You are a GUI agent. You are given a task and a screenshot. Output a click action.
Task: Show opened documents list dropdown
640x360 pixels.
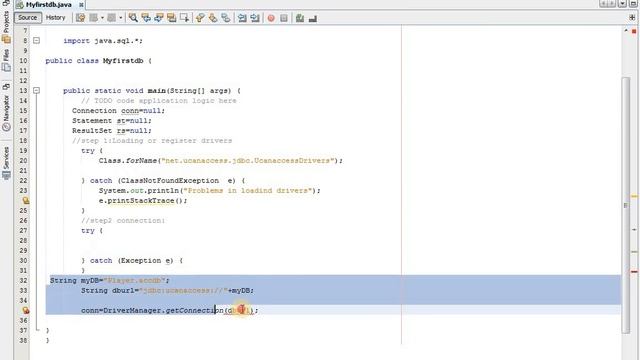pos(622,4)
